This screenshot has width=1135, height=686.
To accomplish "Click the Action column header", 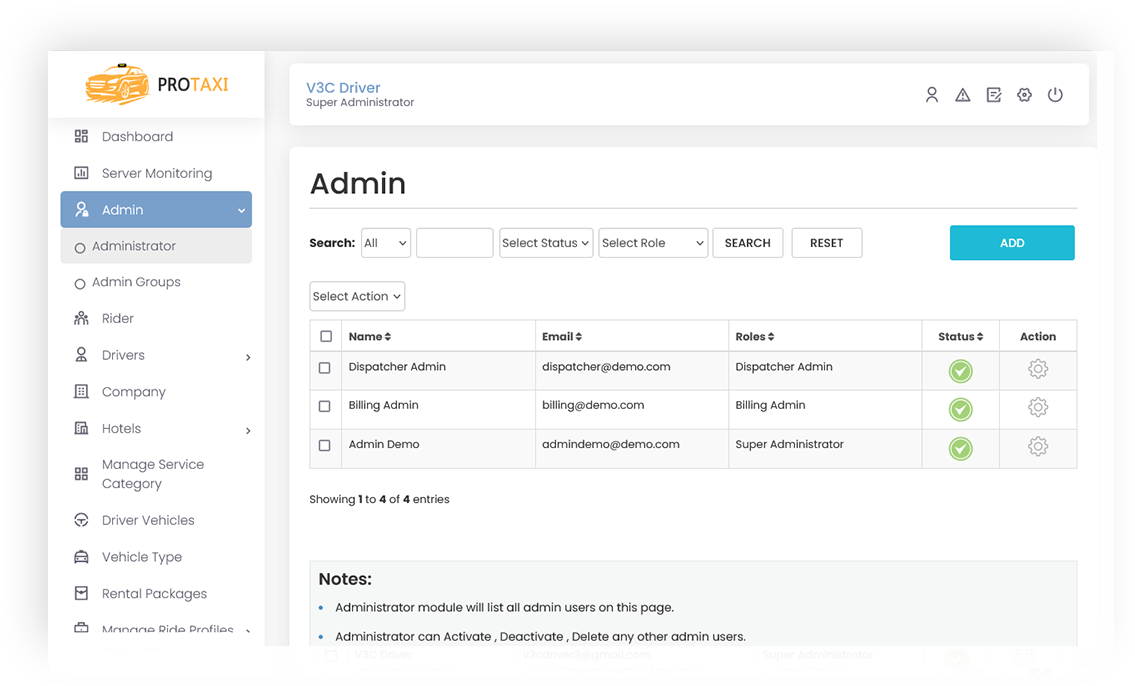I will coord(1037,336).
